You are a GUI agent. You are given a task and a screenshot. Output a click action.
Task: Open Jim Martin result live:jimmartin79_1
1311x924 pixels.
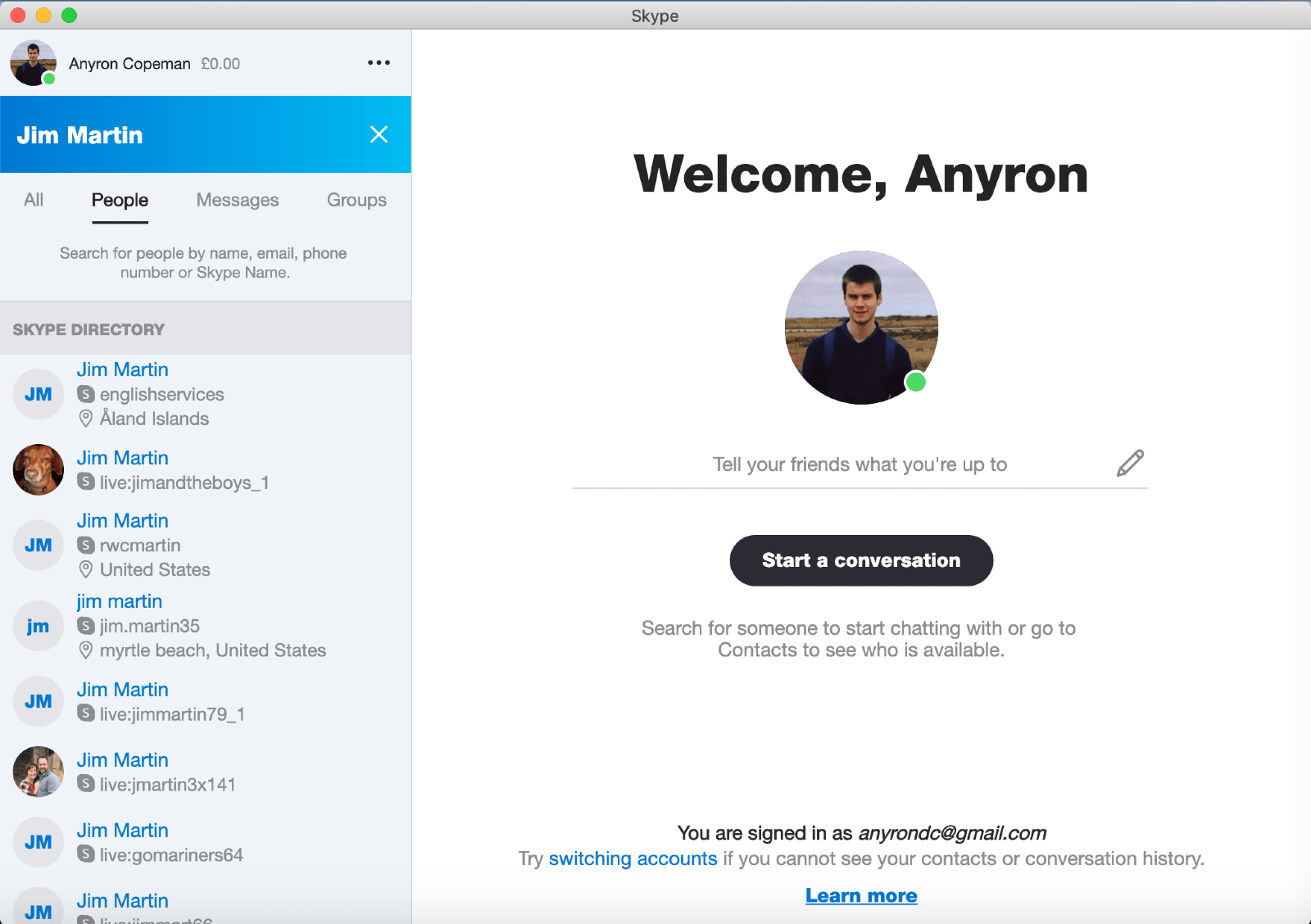pyautogui.click(x=206, y=701)
